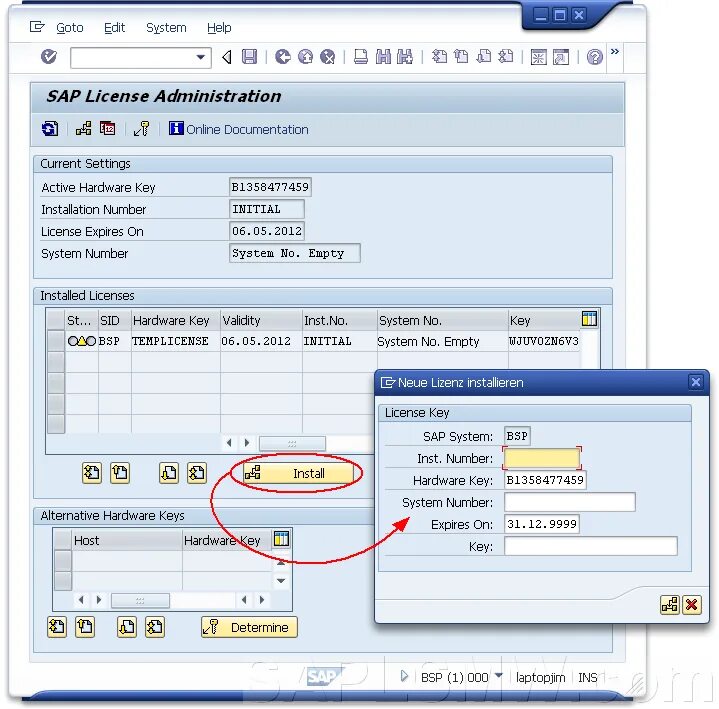The image size is (719, 709).
Task: Click previous-page icon under Installed Licenses
Action: point(120,473)
